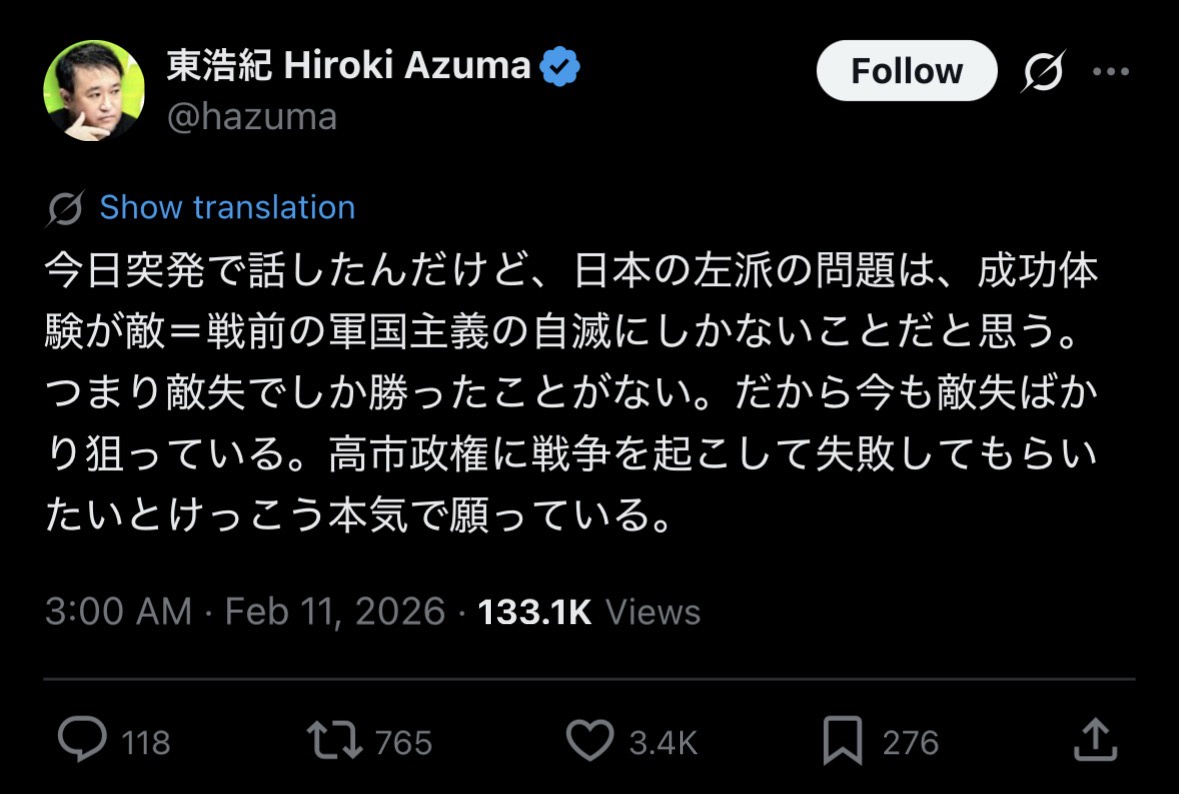The width and height of the screenshot is (1179, 794).
Task: Bookmark this post with the bookmark icon
Action: [842, 741]
